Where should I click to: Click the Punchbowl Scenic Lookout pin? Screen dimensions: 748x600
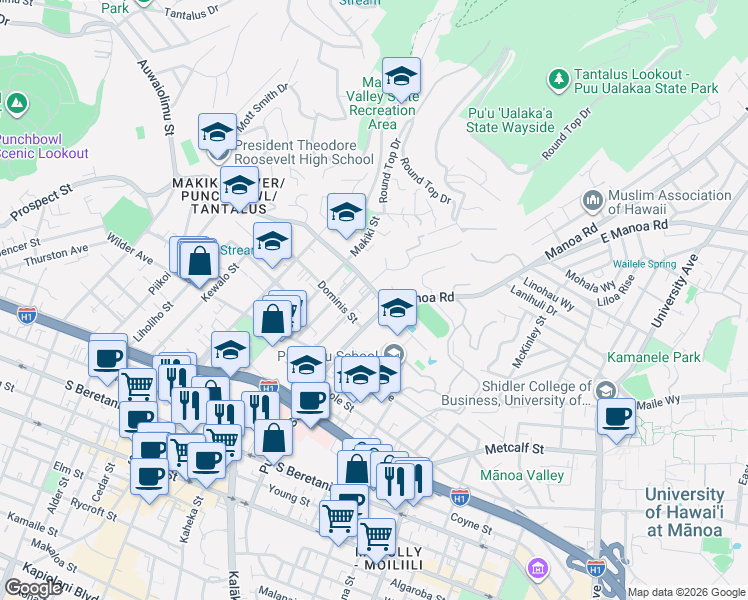tap(17, 104)
